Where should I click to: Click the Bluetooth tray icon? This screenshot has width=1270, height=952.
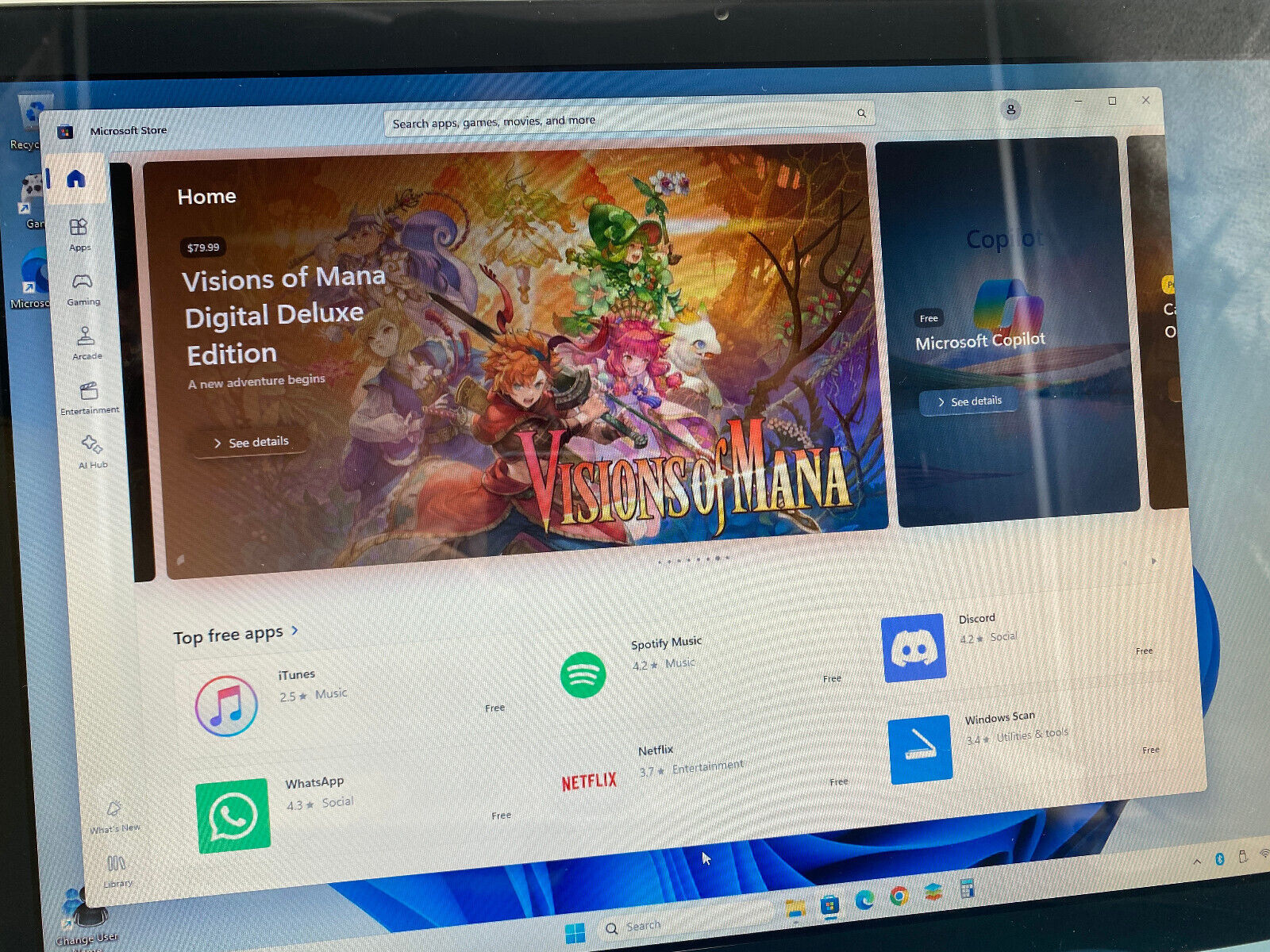point(1220,859)
